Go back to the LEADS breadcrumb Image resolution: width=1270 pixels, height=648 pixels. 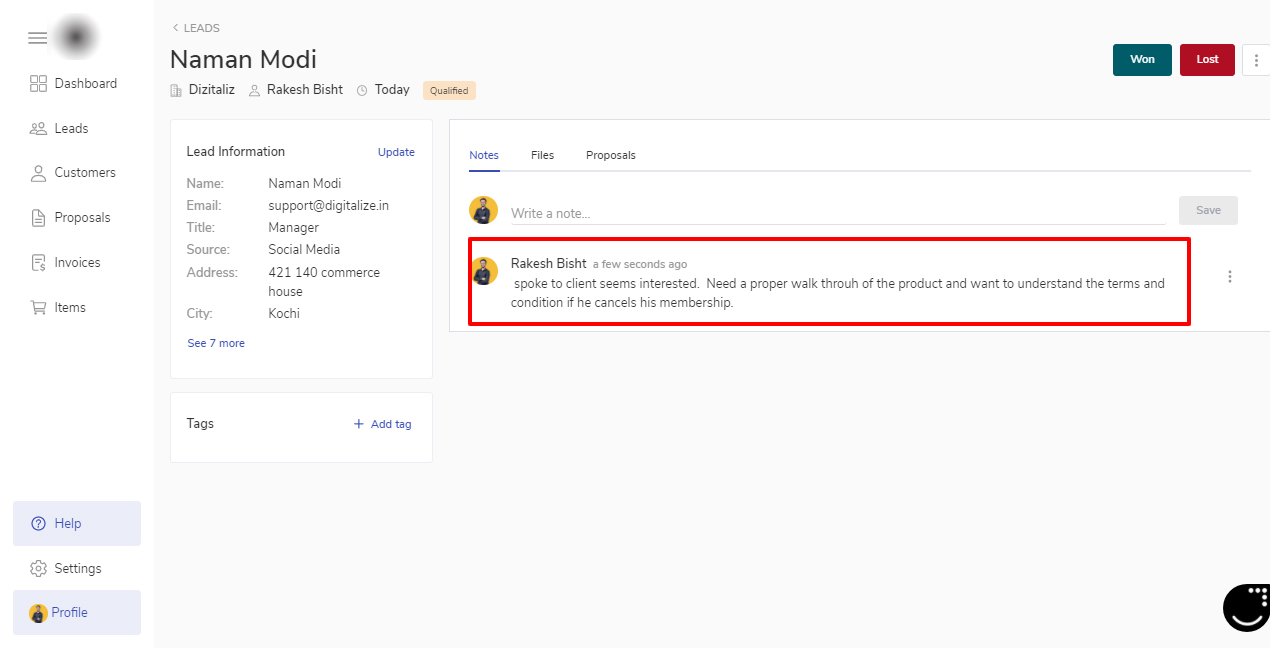(196, 28)
